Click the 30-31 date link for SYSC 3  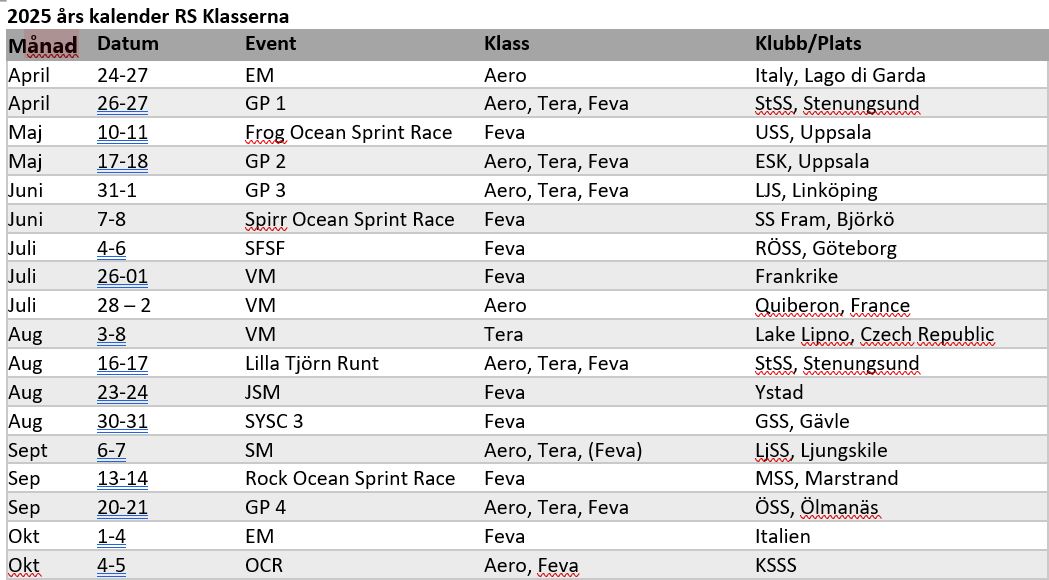coord(122,421)
